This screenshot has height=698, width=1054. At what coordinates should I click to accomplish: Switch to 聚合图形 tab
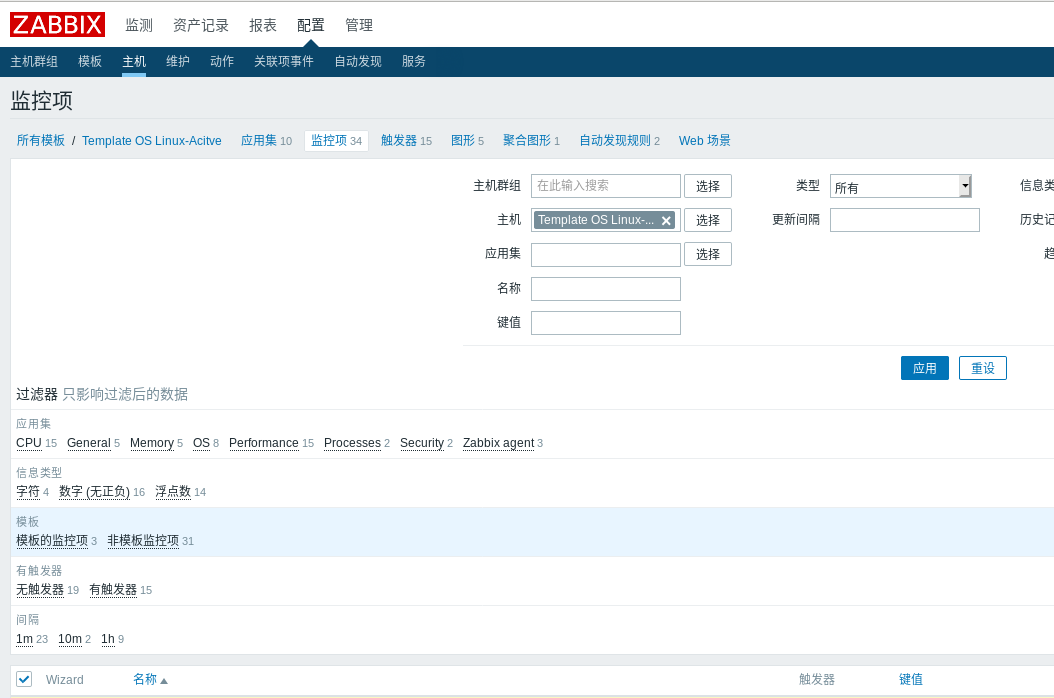[527, 141]
